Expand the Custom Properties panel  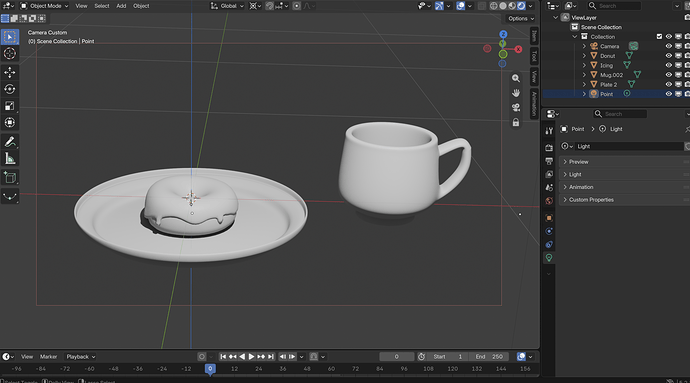click(x=622, y=200)
